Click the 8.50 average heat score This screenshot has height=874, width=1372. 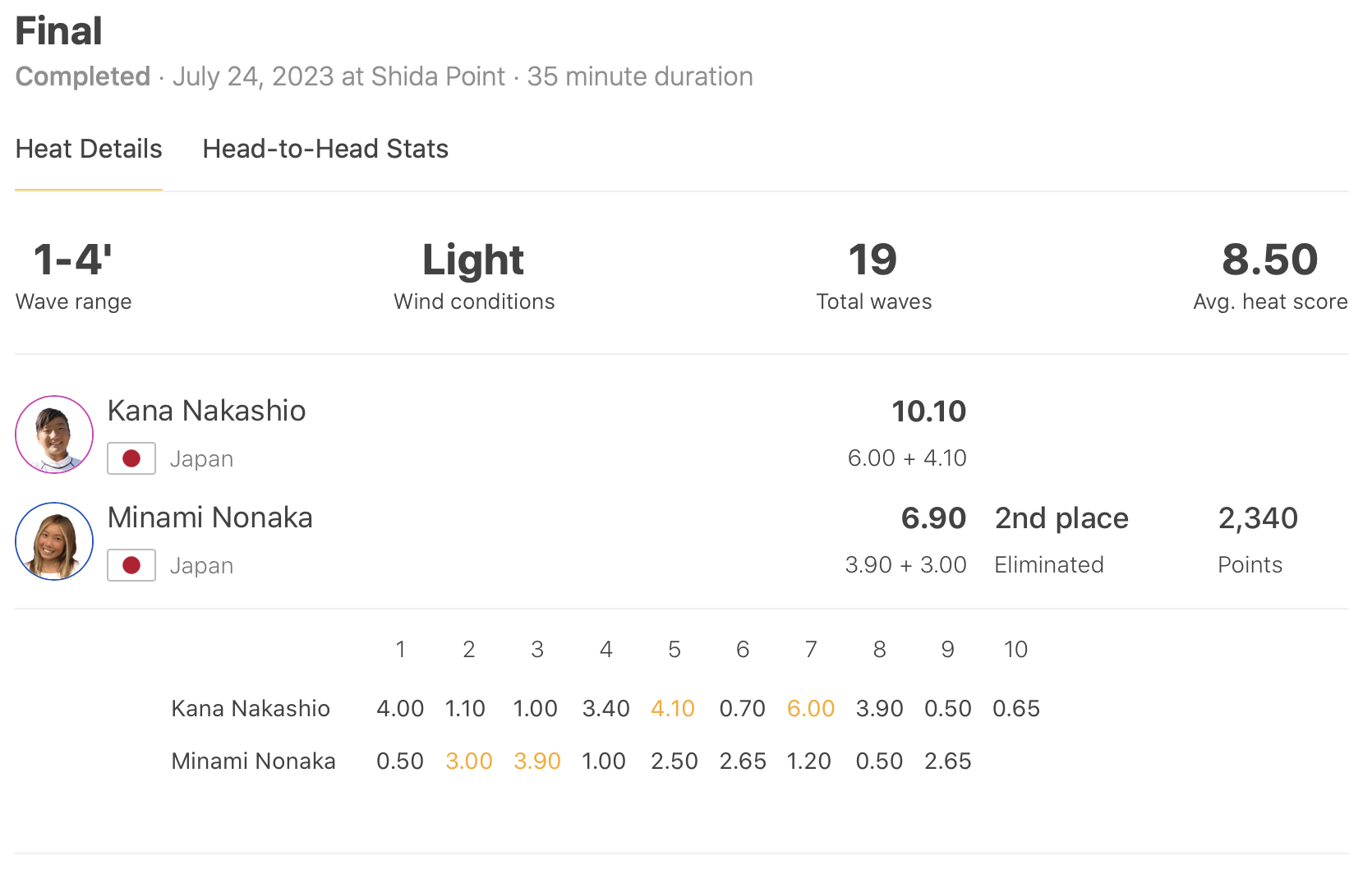(x=1269, y=260)
